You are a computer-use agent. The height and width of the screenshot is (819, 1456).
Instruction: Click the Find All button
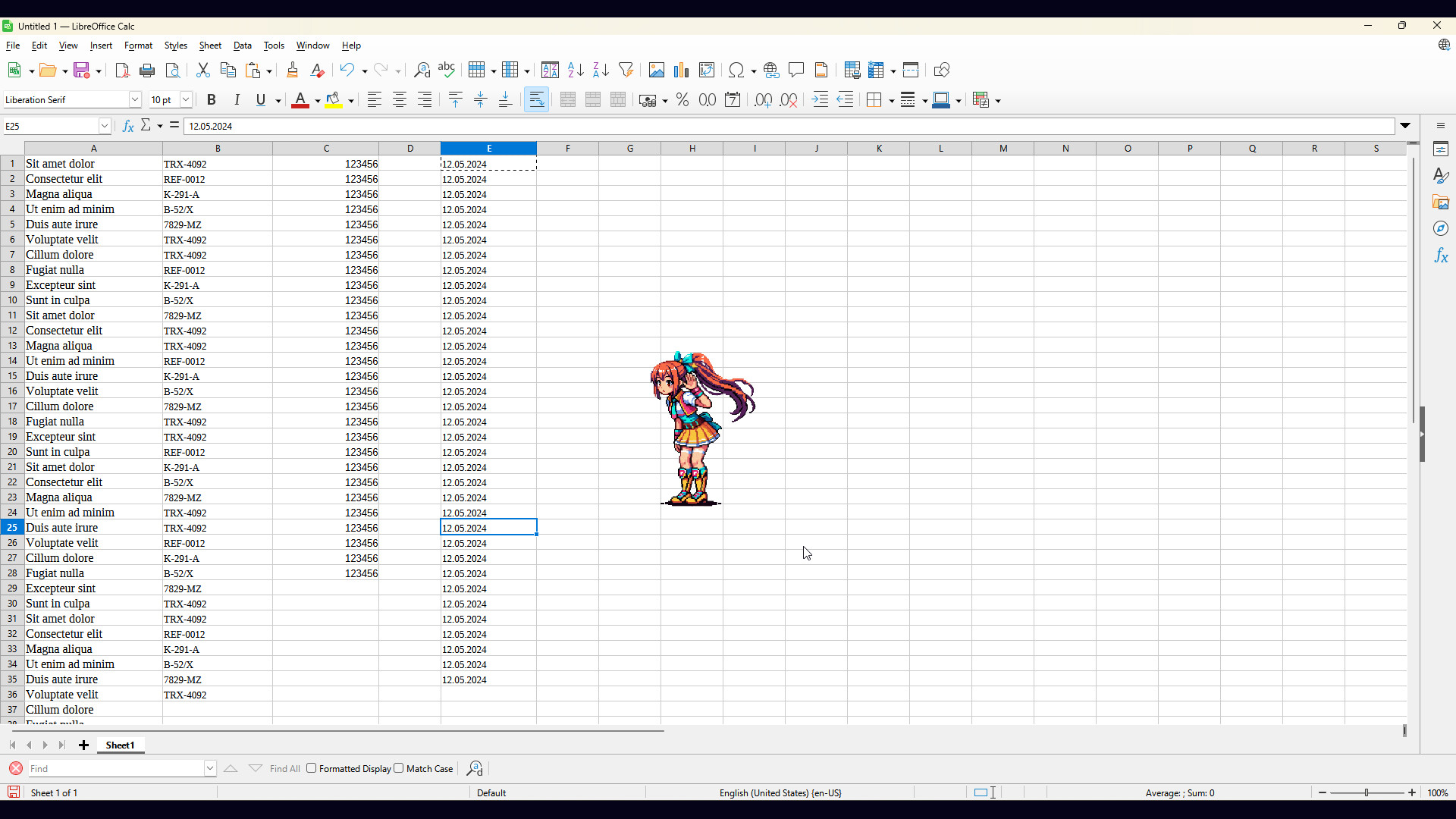pos(284,768)
